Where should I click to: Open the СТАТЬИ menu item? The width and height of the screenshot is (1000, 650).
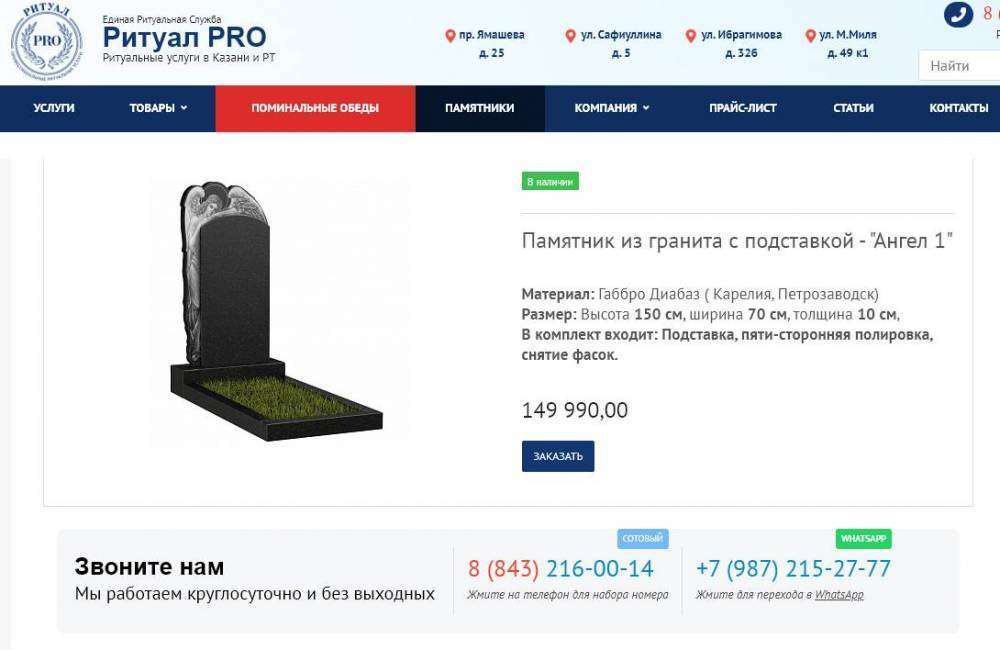(853, 108)
